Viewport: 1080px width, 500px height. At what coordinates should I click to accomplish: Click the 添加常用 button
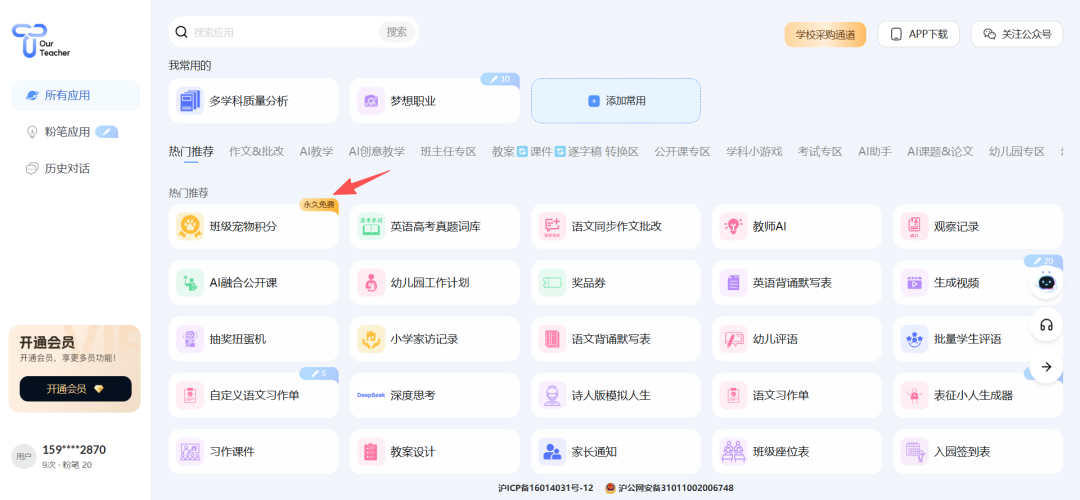[616, 101]
